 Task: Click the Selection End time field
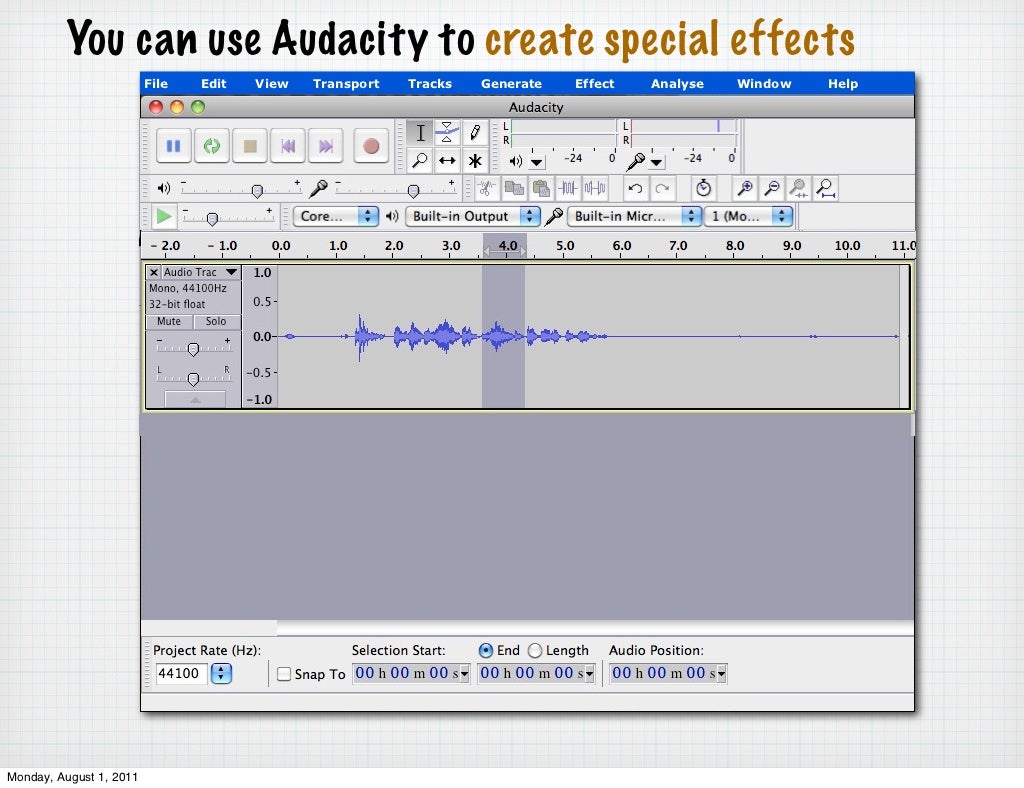click(536, 673)
